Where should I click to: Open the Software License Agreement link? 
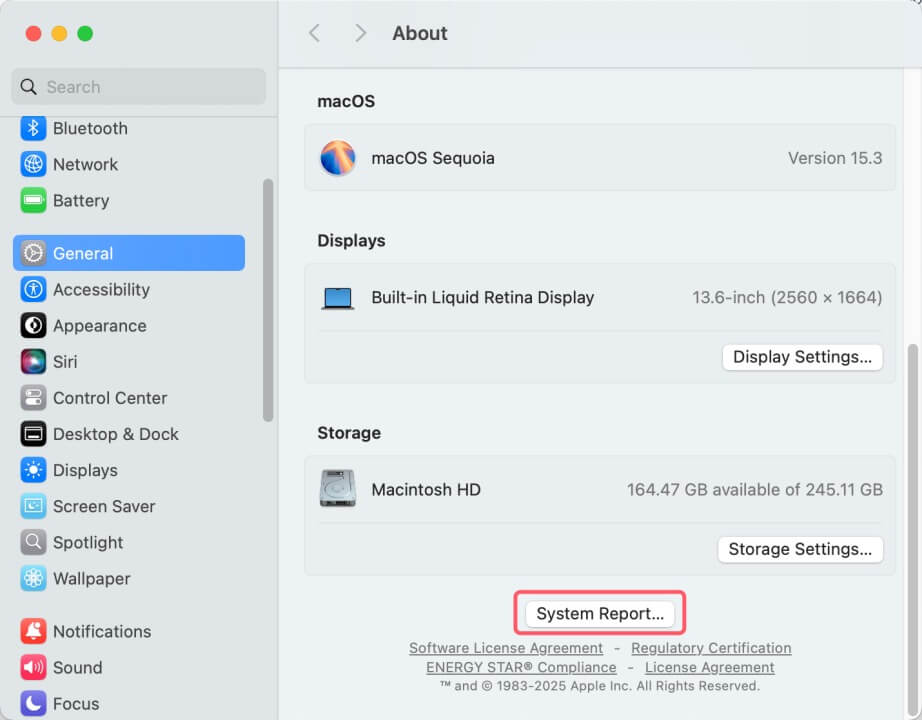pos(505,647)
